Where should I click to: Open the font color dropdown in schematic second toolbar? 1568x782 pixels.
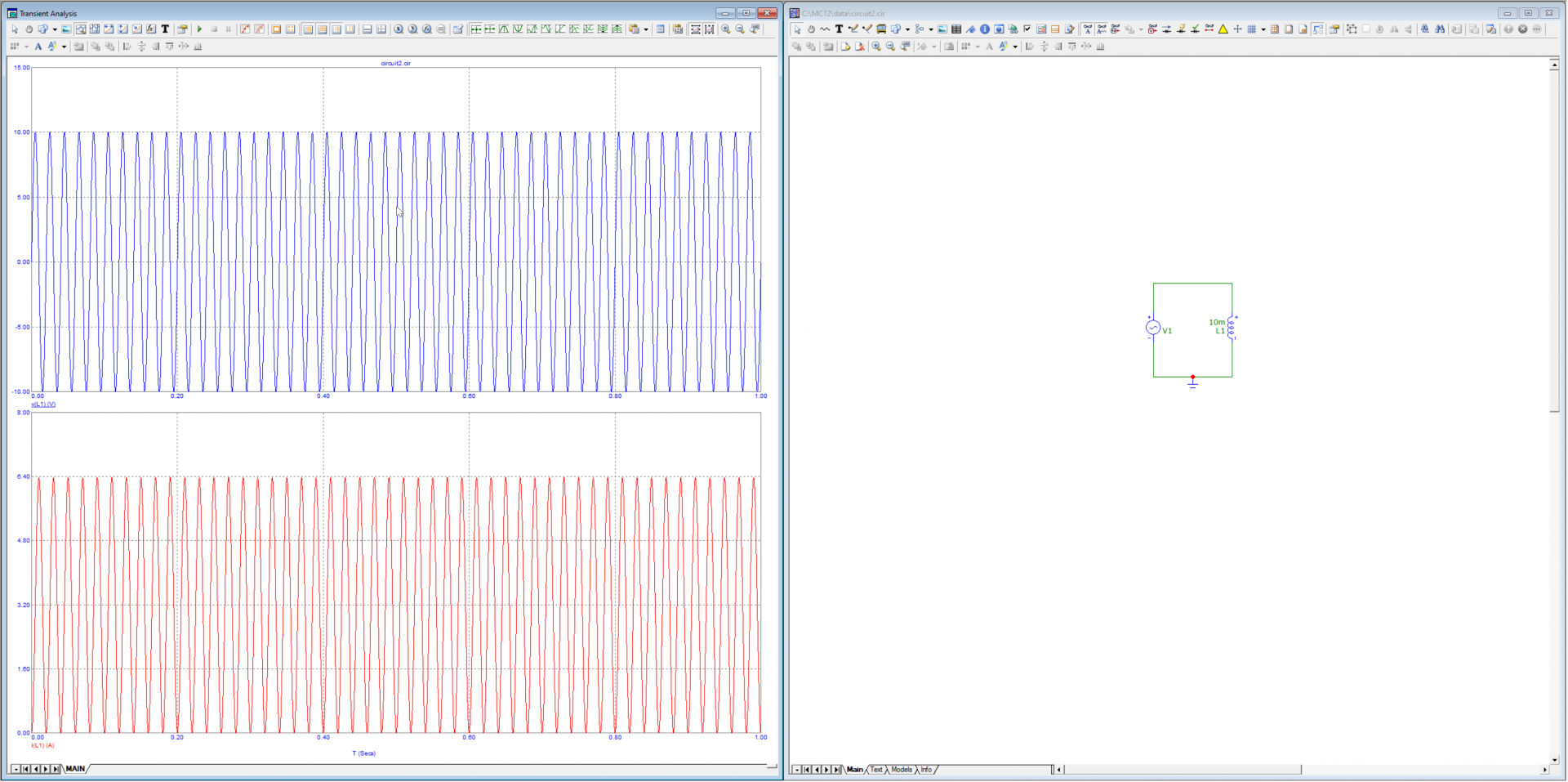point(1015,47)
